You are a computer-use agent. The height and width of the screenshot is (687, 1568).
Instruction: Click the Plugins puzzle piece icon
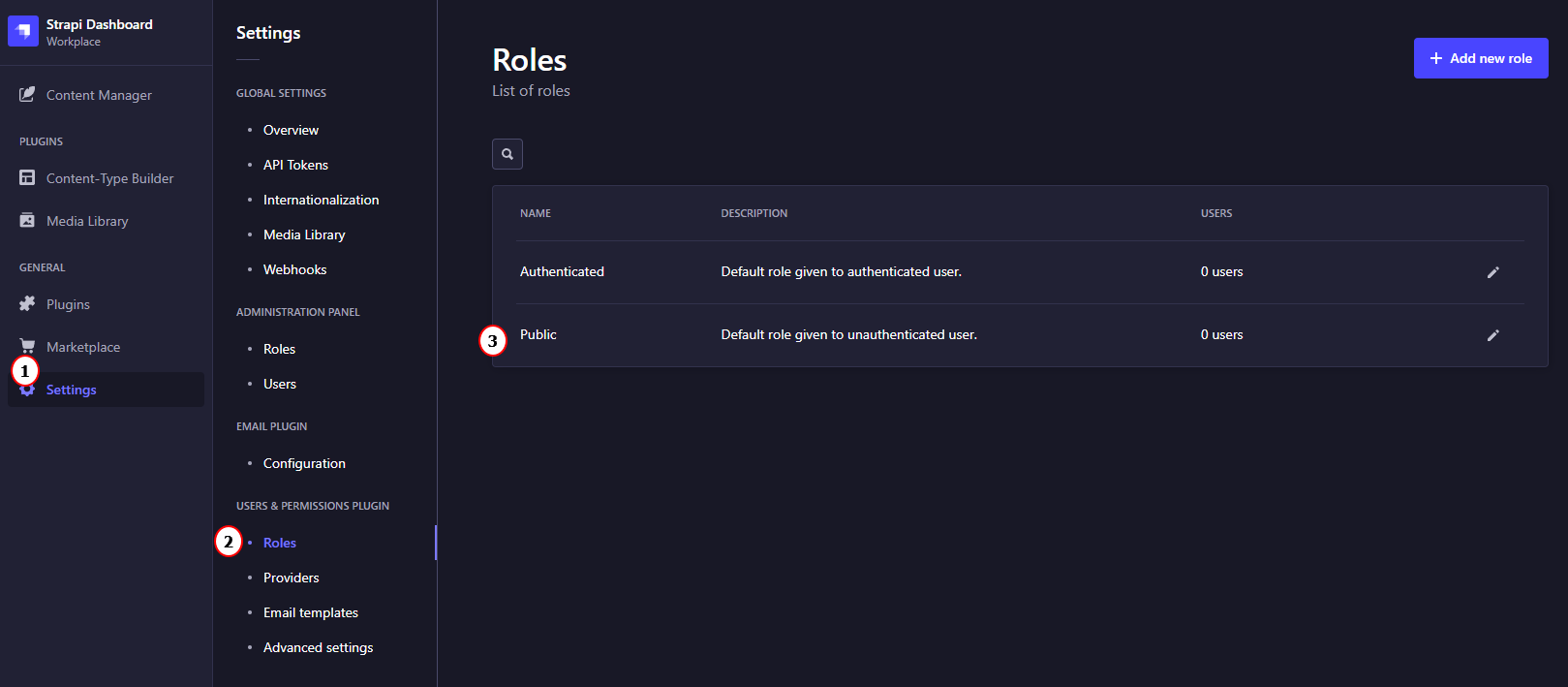click(27, 303)
